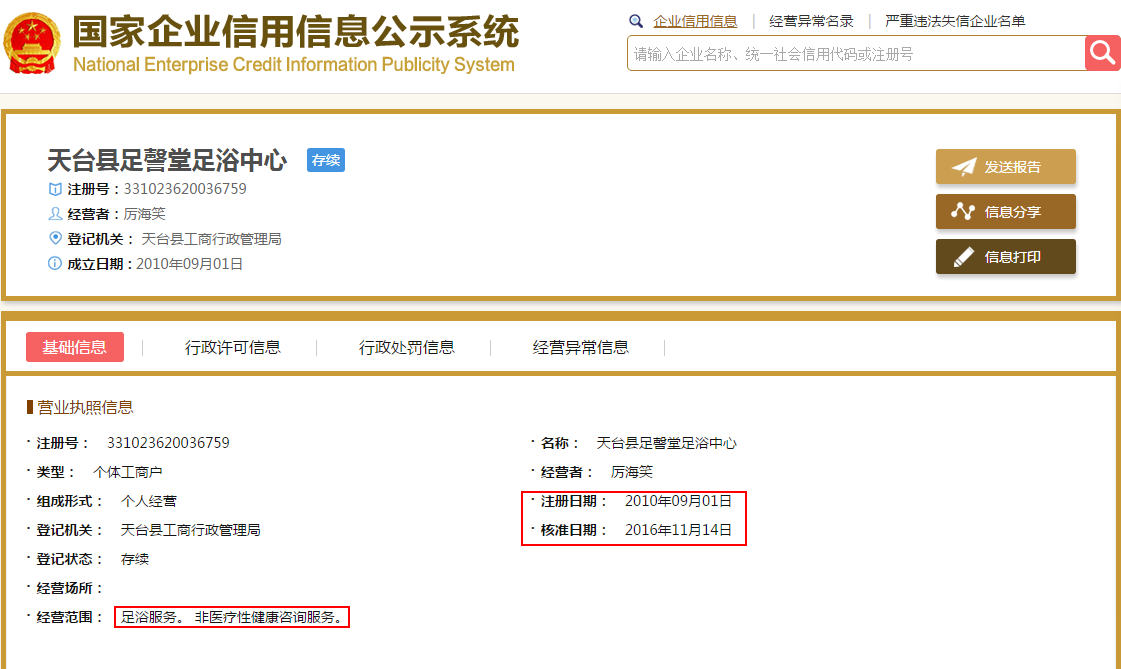Click the 国家企业信用信息公示系统 site title
Screen dimensions: 1121x669
pyautogui.click(x=296, y=31)
